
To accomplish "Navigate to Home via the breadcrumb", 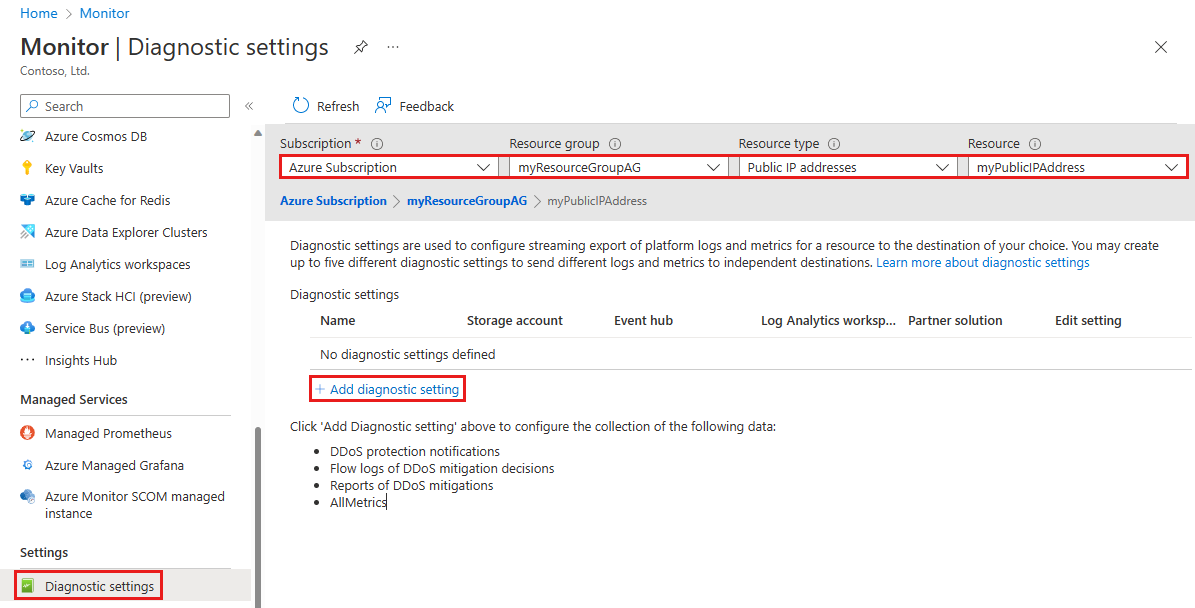I will click(38, 12).
